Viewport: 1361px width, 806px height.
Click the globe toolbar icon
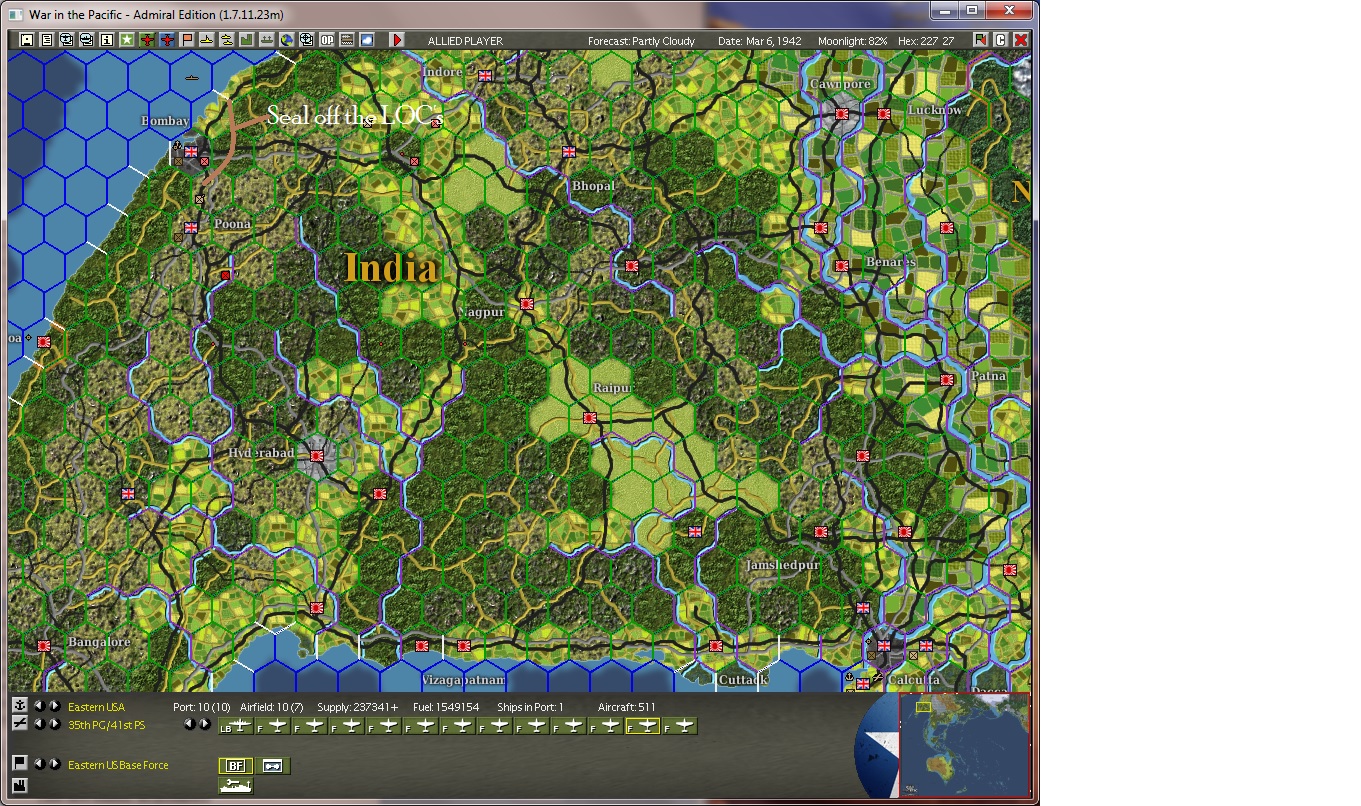(x=287, y=40)
